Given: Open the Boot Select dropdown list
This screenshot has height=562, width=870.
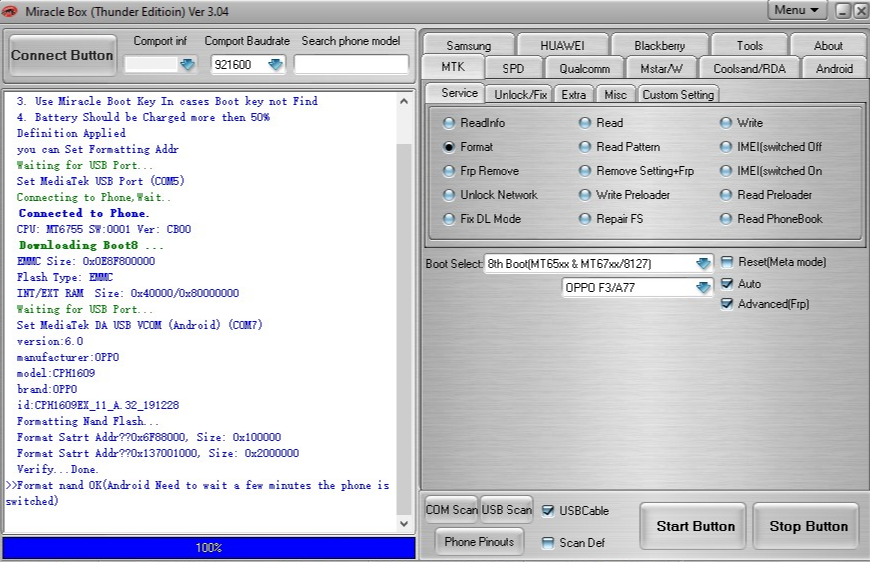Looking at the screenshot, I should [x=703, y=264].
